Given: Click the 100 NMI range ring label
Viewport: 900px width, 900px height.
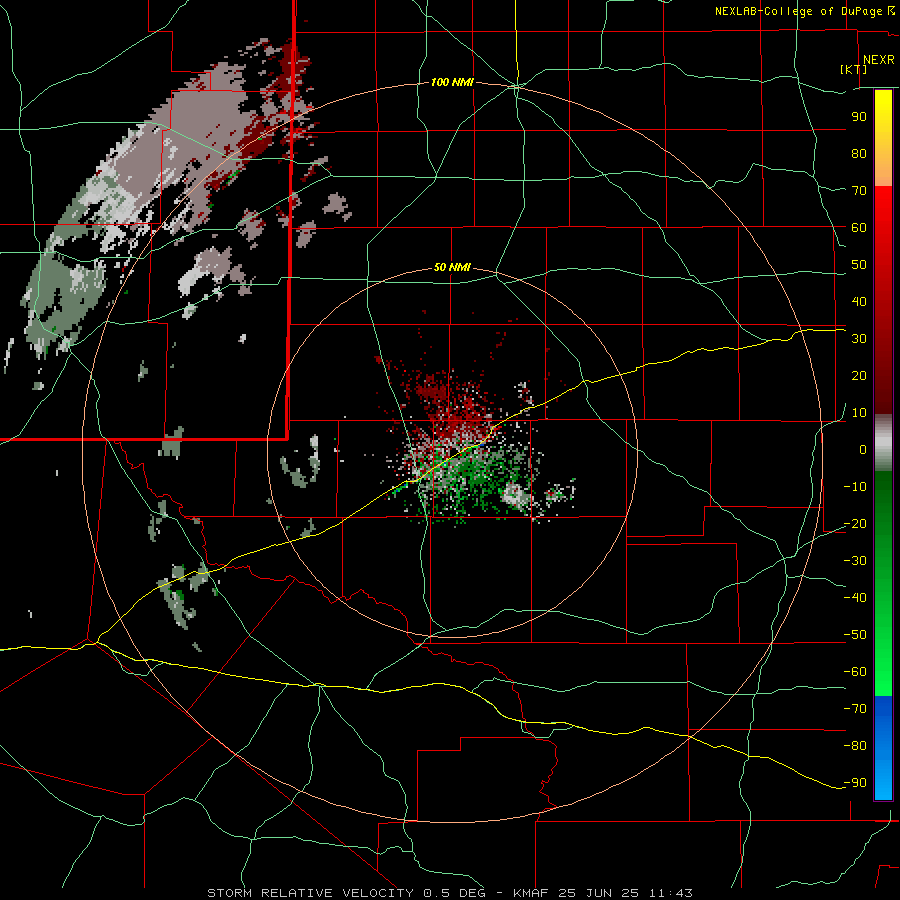Looking at the screenshot, I should (x=452, y=83).
